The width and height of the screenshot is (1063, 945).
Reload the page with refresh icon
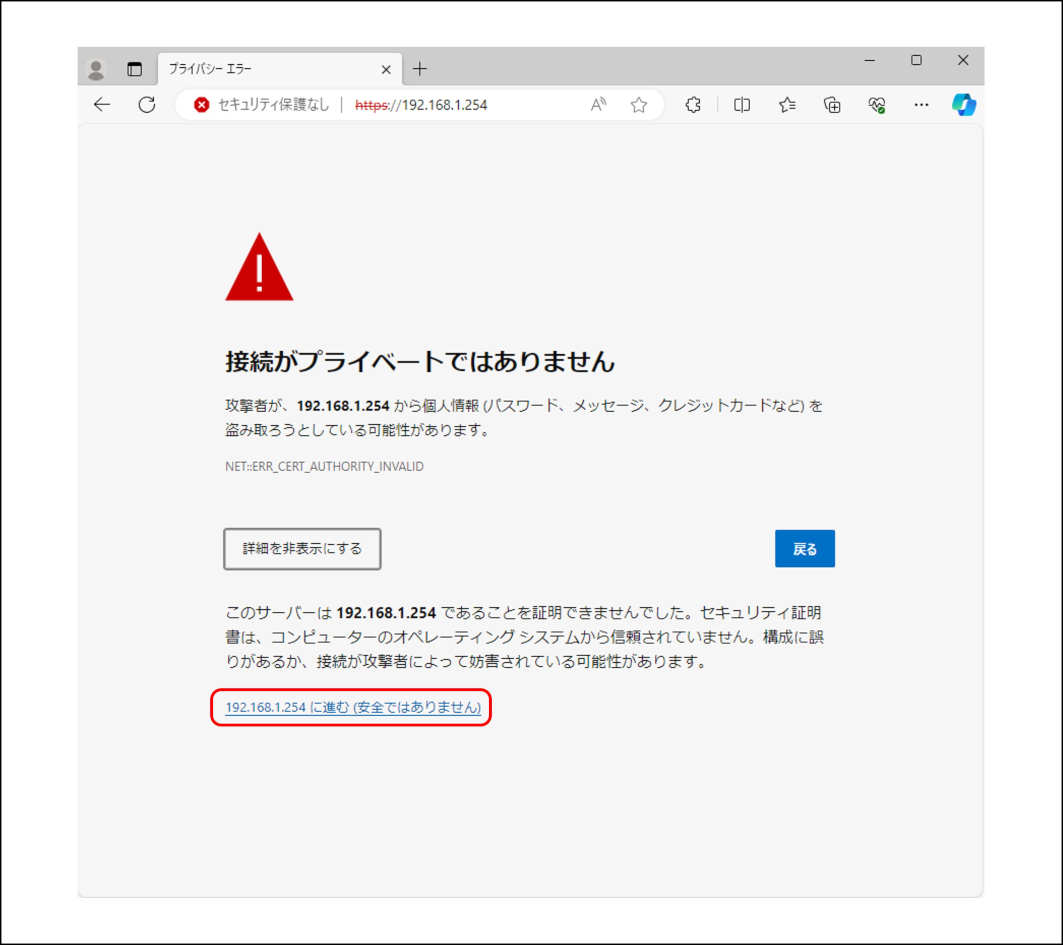point(147,104)
